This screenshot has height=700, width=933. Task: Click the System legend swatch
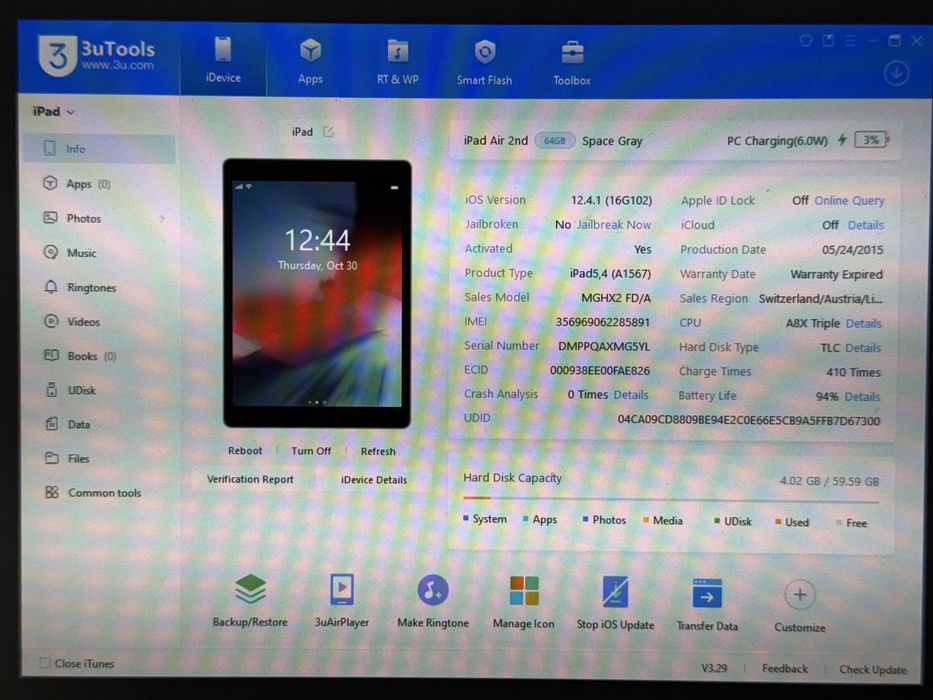(466, 518)
